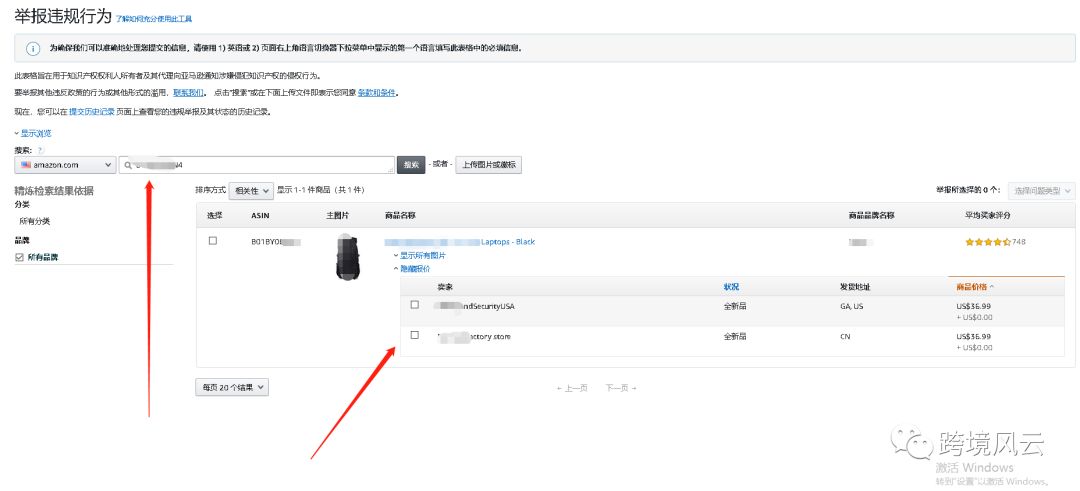Click the star rating icons for the product
This screenshot has width=1080, height=491.
coord(987,242)
